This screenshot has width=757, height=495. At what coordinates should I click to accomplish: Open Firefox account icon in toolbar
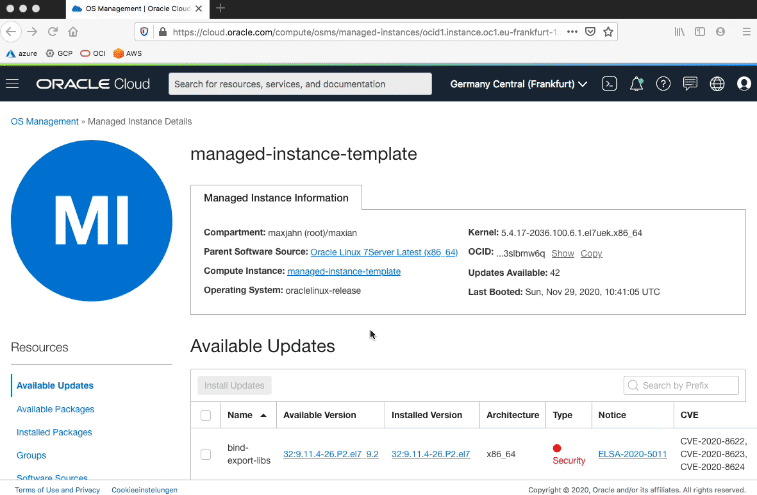pyautogui.click(x=720, y=32)
